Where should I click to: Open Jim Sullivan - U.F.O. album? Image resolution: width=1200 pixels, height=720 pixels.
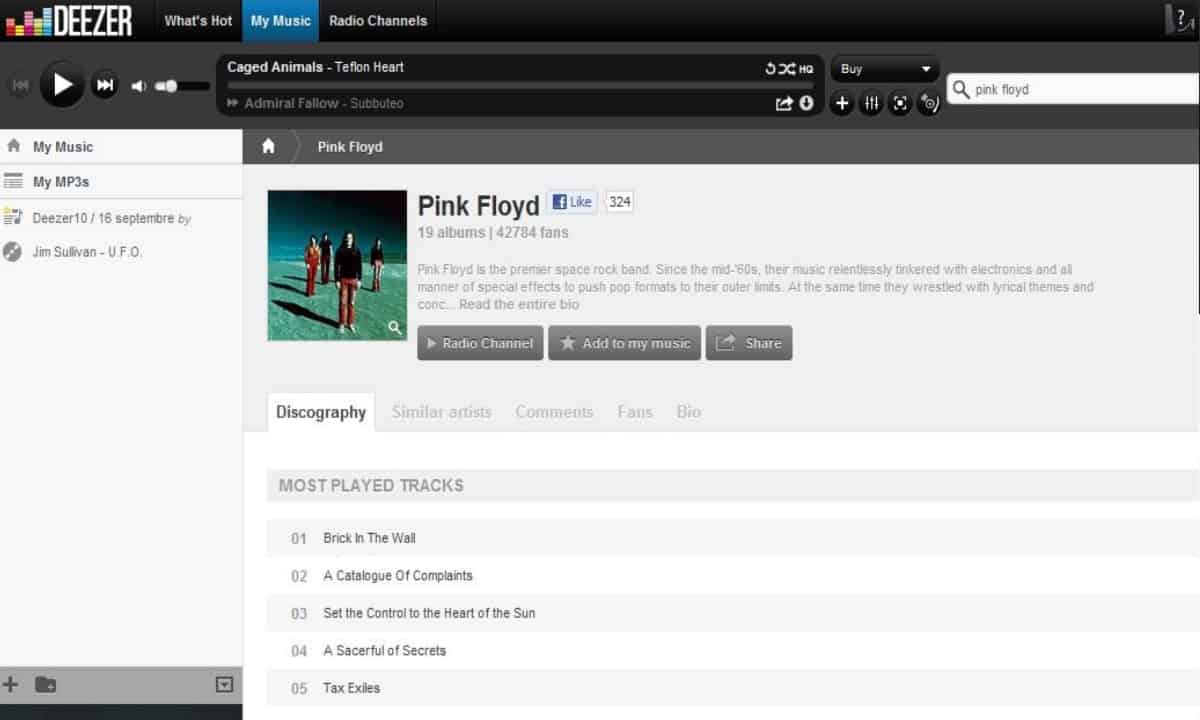pos(88,252)
